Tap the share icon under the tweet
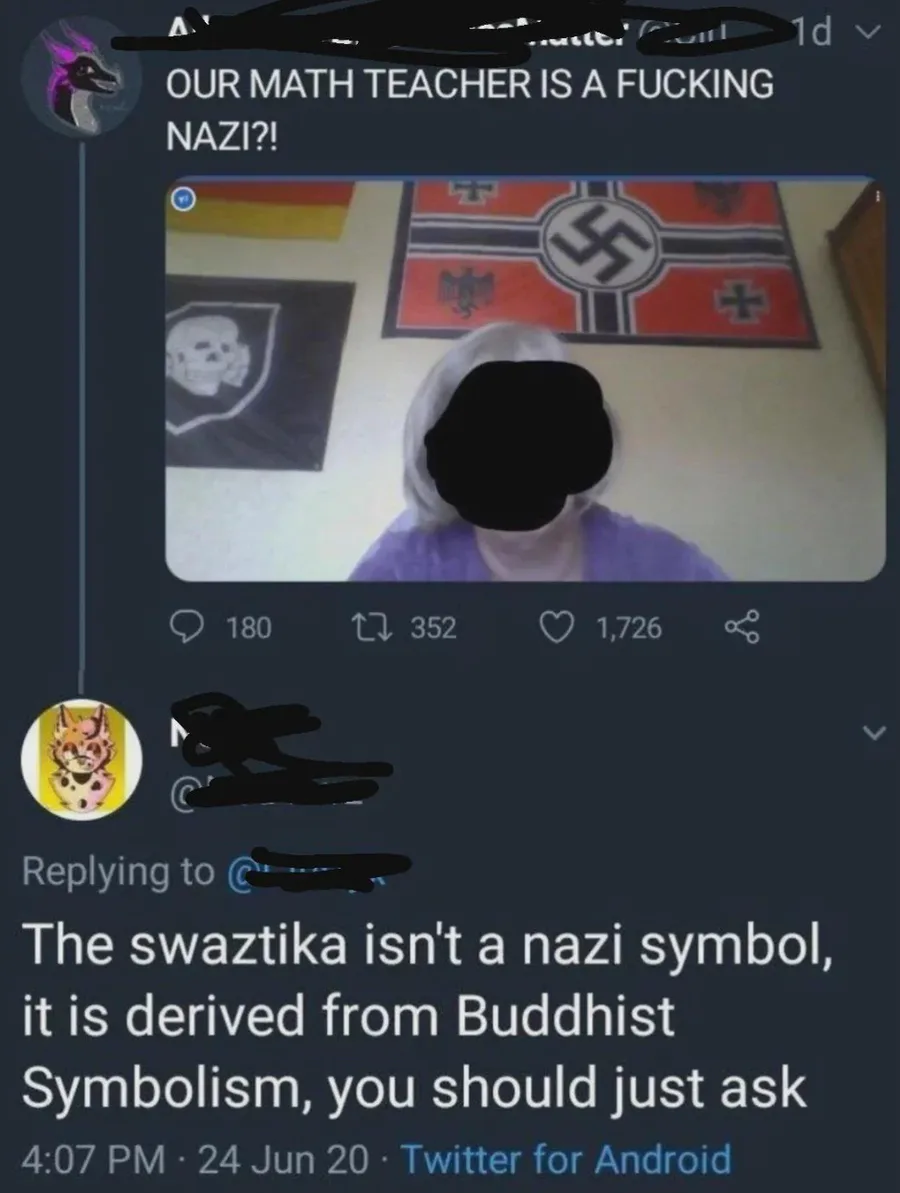This screenshot has height=1193, width=900. pyautogui.click(x=742, y=628)
